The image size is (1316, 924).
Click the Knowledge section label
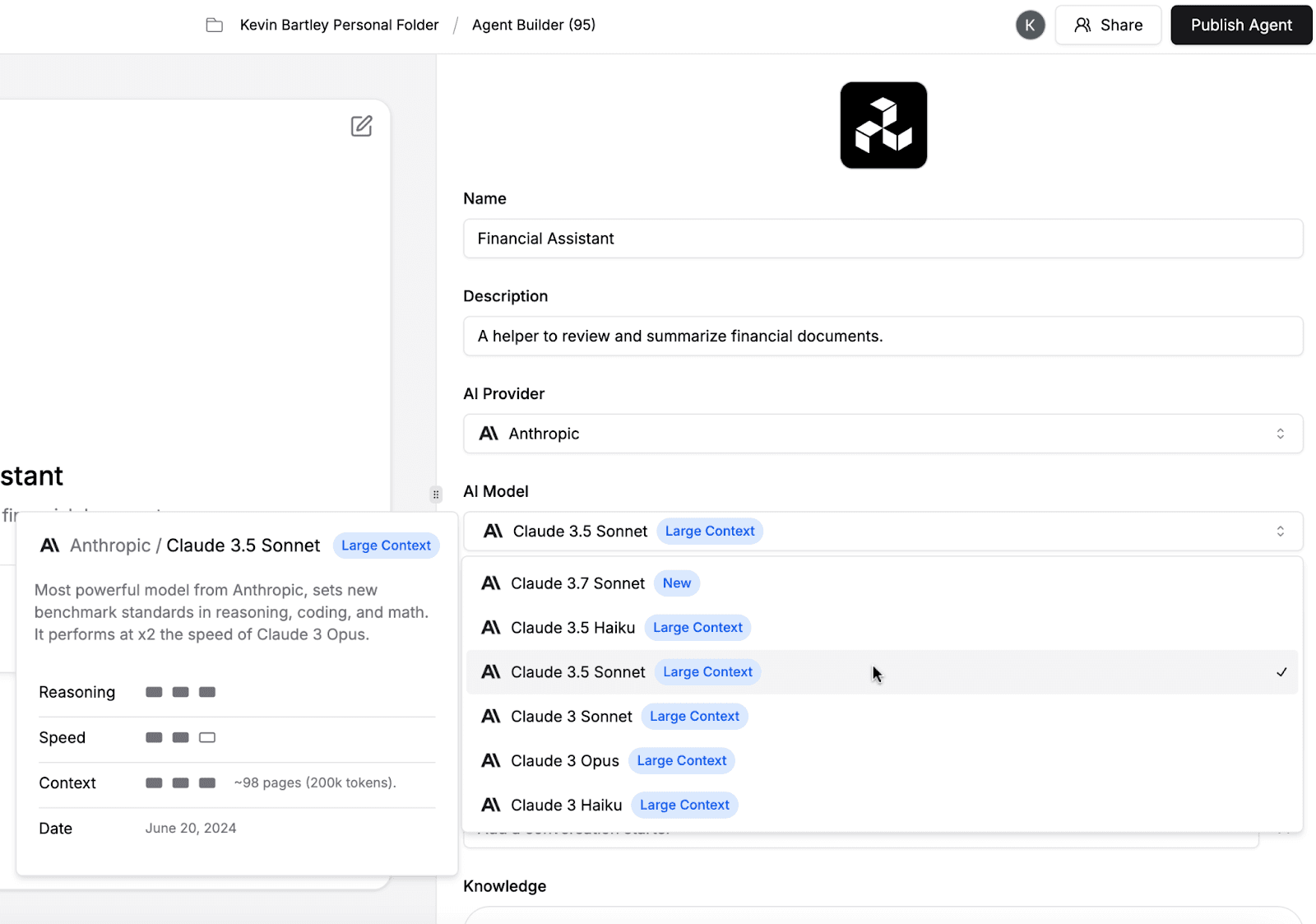(x=504, y=886)
